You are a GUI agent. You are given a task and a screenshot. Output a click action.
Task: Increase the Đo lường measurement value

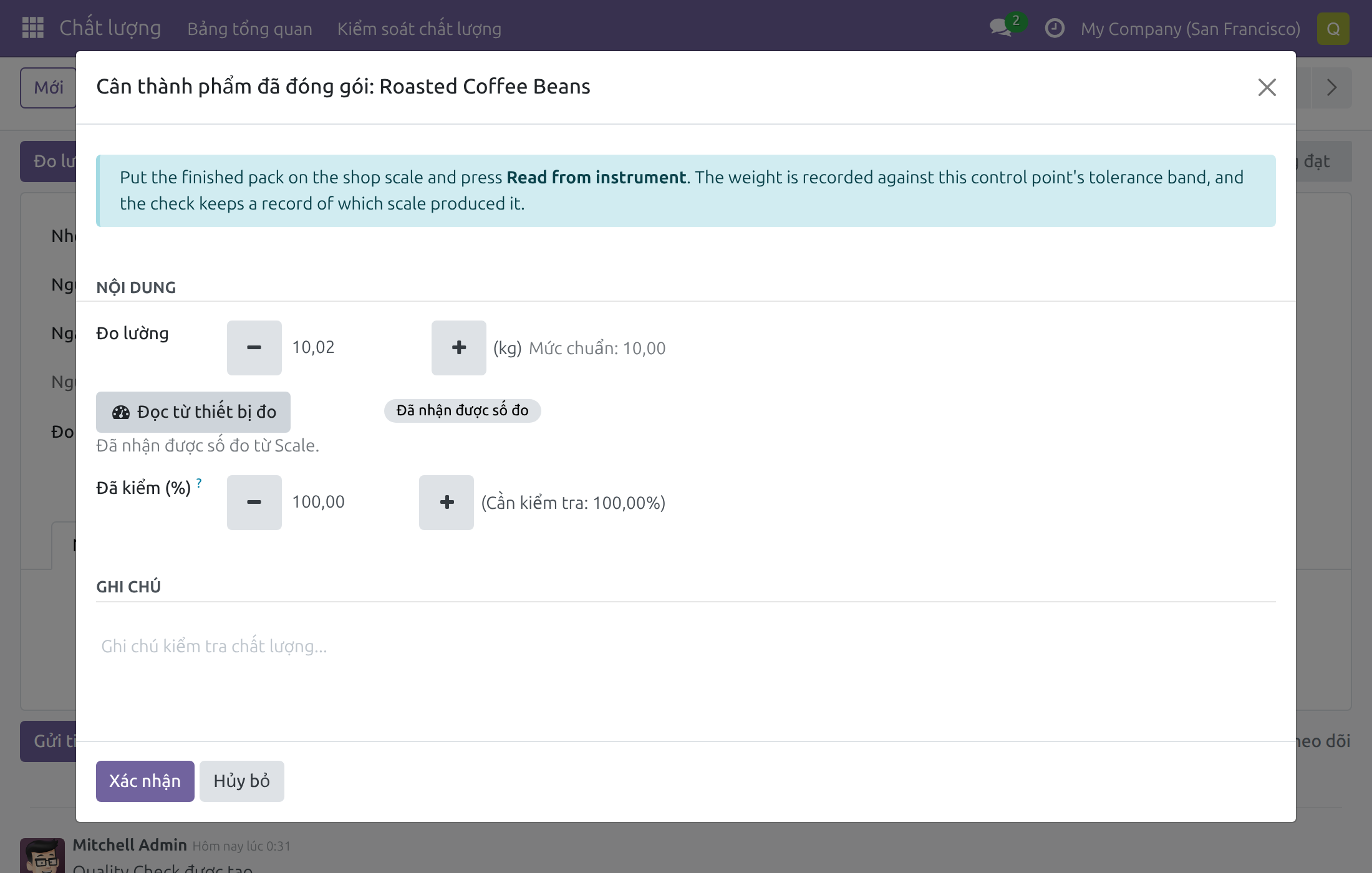458,348
